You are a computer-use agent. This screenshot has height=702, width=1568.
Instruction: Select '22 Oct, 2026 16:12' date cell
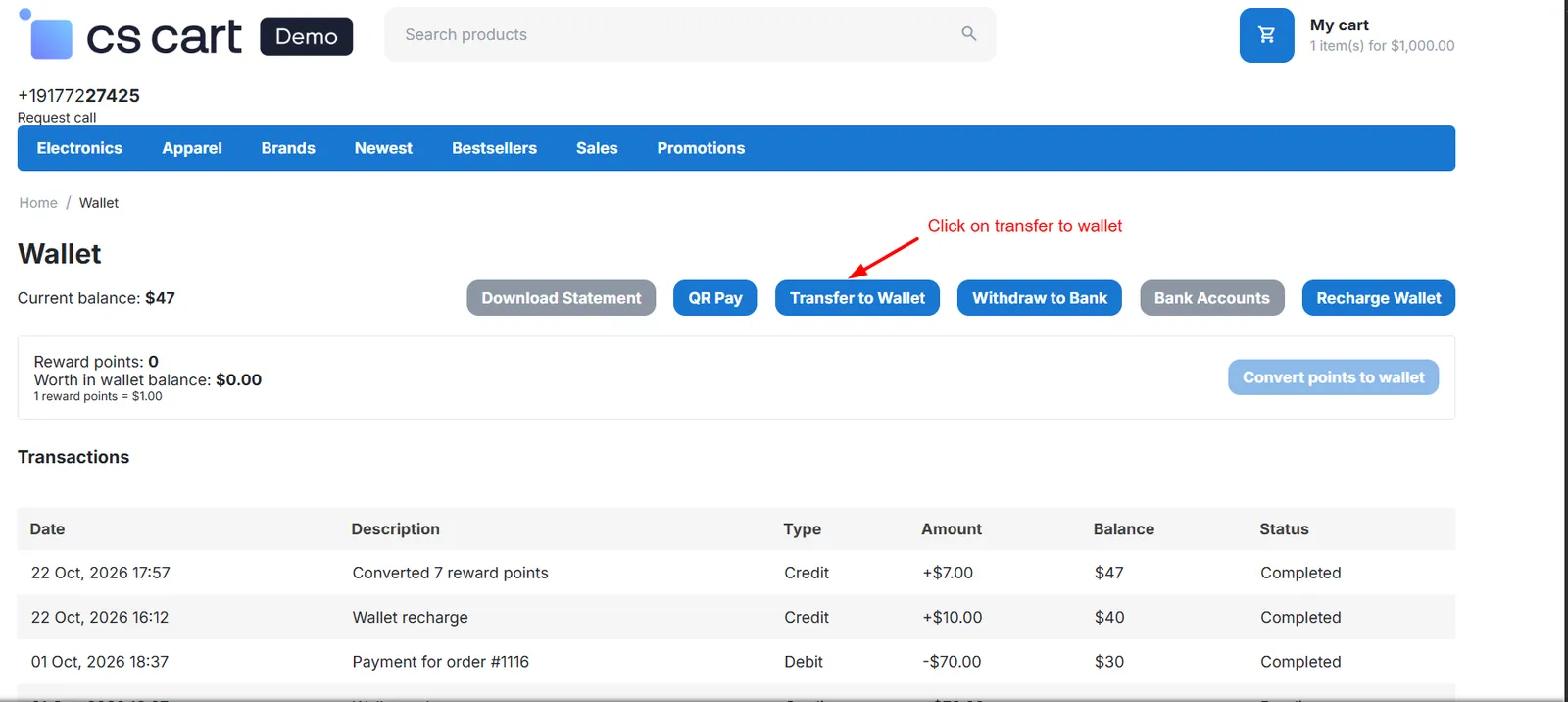pos(100,618)
